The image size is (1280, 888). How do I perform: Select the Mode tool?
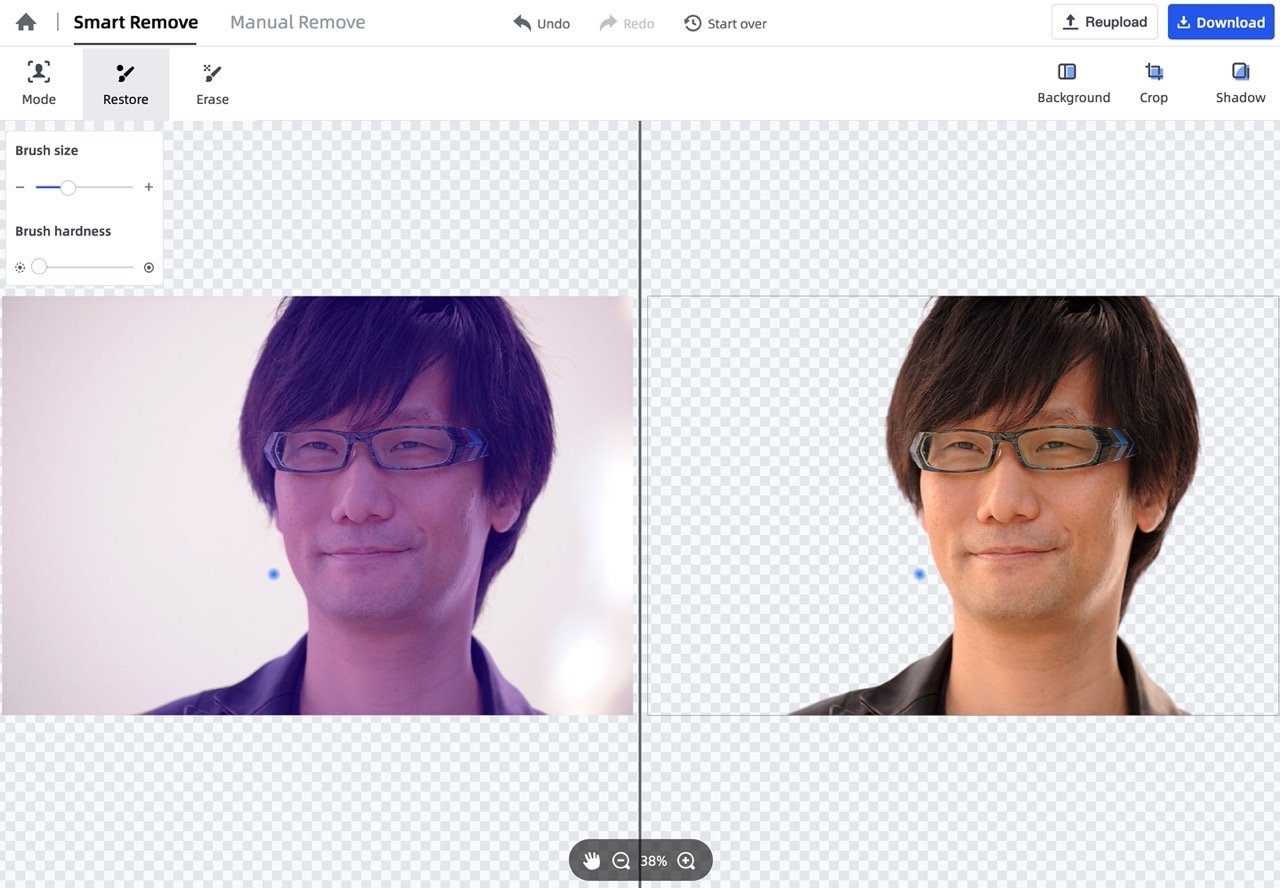tap(39, 83)
